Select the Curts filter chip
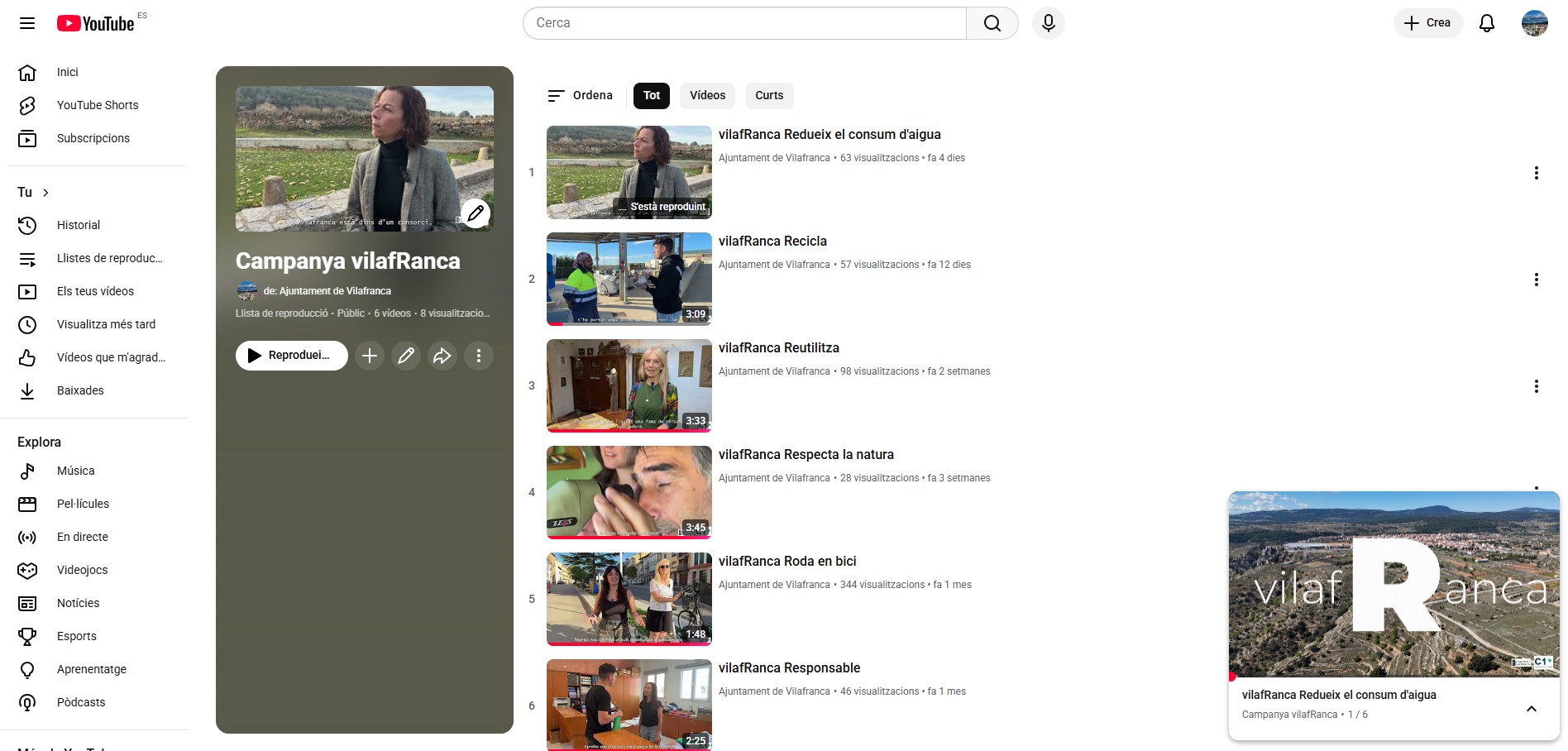Viewport: 1568px width, 751px height. pyautogui.click(x=768, y=96)
